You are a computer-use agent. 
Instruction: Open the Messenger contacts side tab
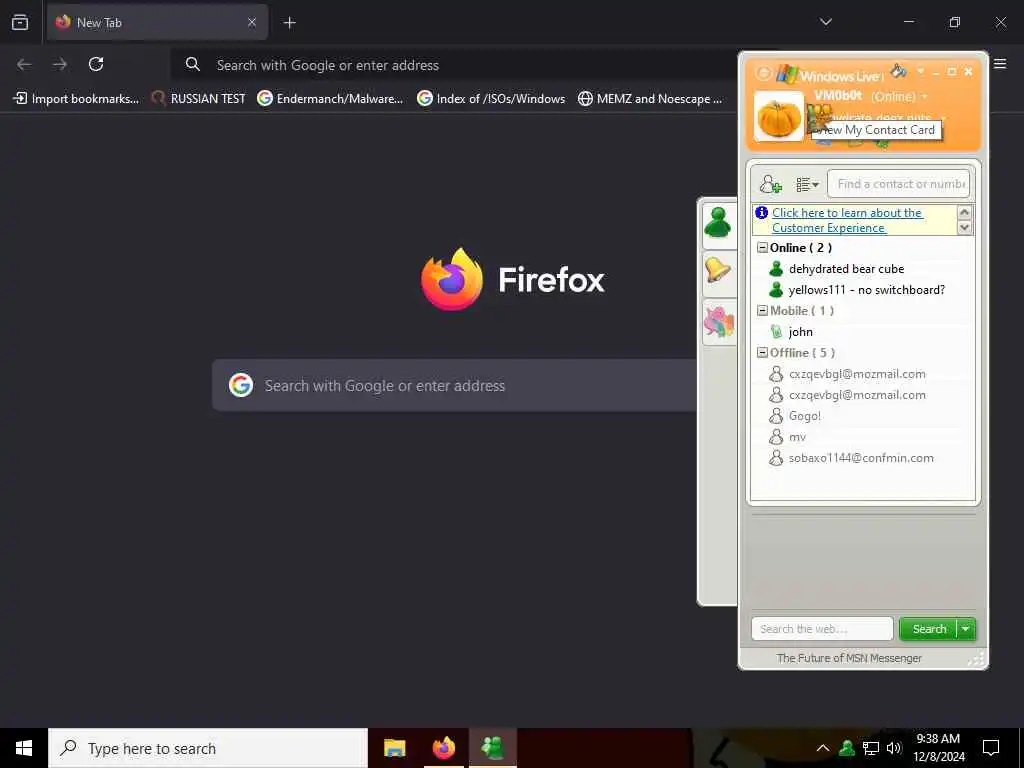[x=718, y=224]
